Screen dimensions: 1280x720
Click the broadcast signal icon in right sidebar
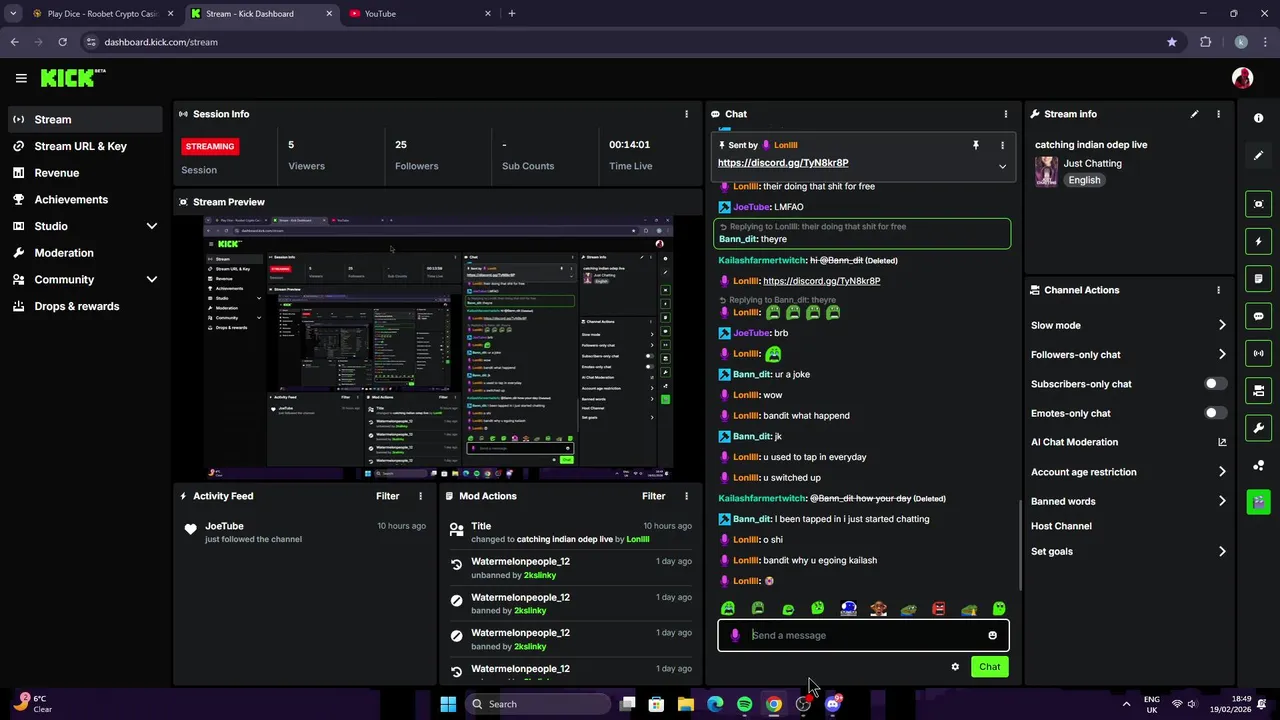(1258, 353)
